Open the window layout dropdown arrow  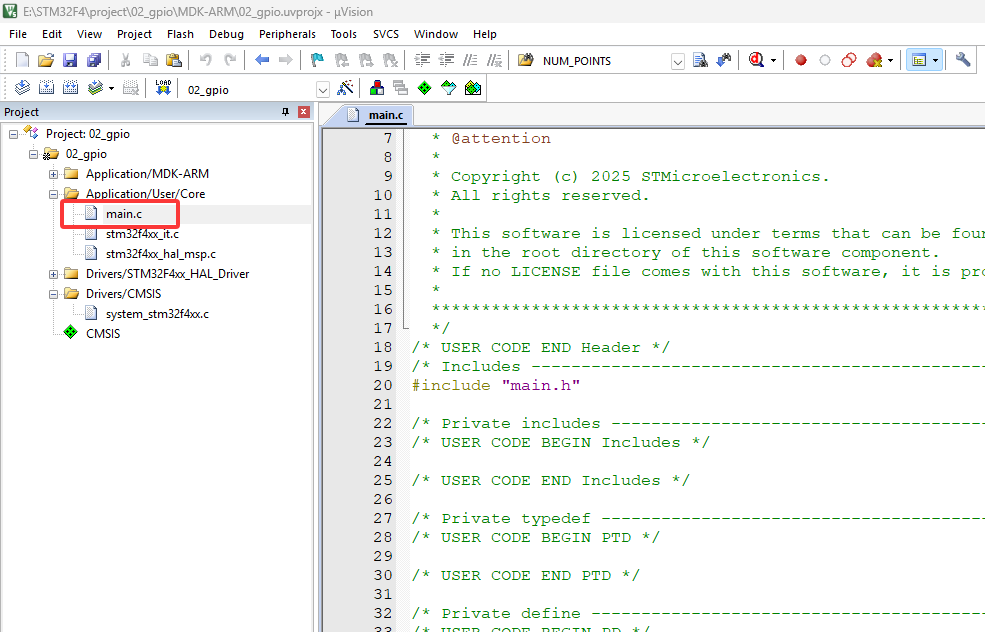pyautogui.click(x=935, y=61)
